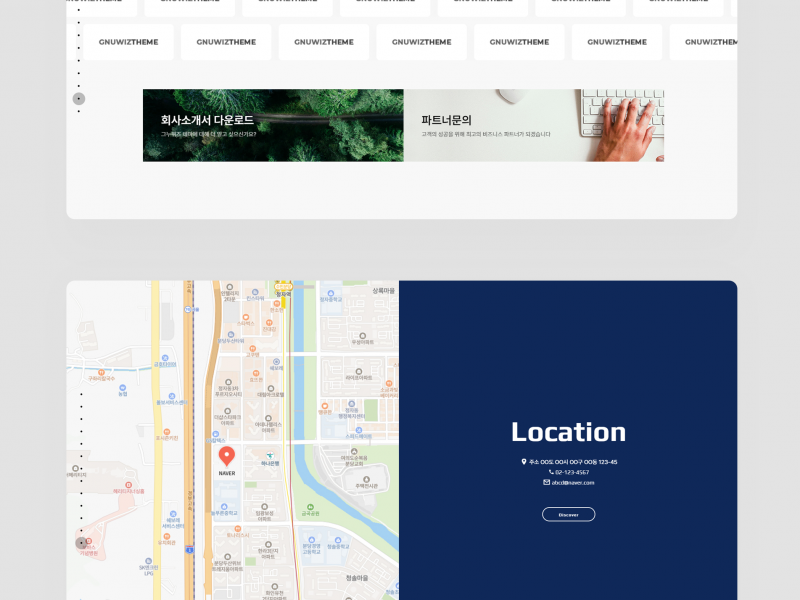This screenshot has width=800, height=600.
Task: Click the 청솔마을 label on the map
Action: point(357,578)
